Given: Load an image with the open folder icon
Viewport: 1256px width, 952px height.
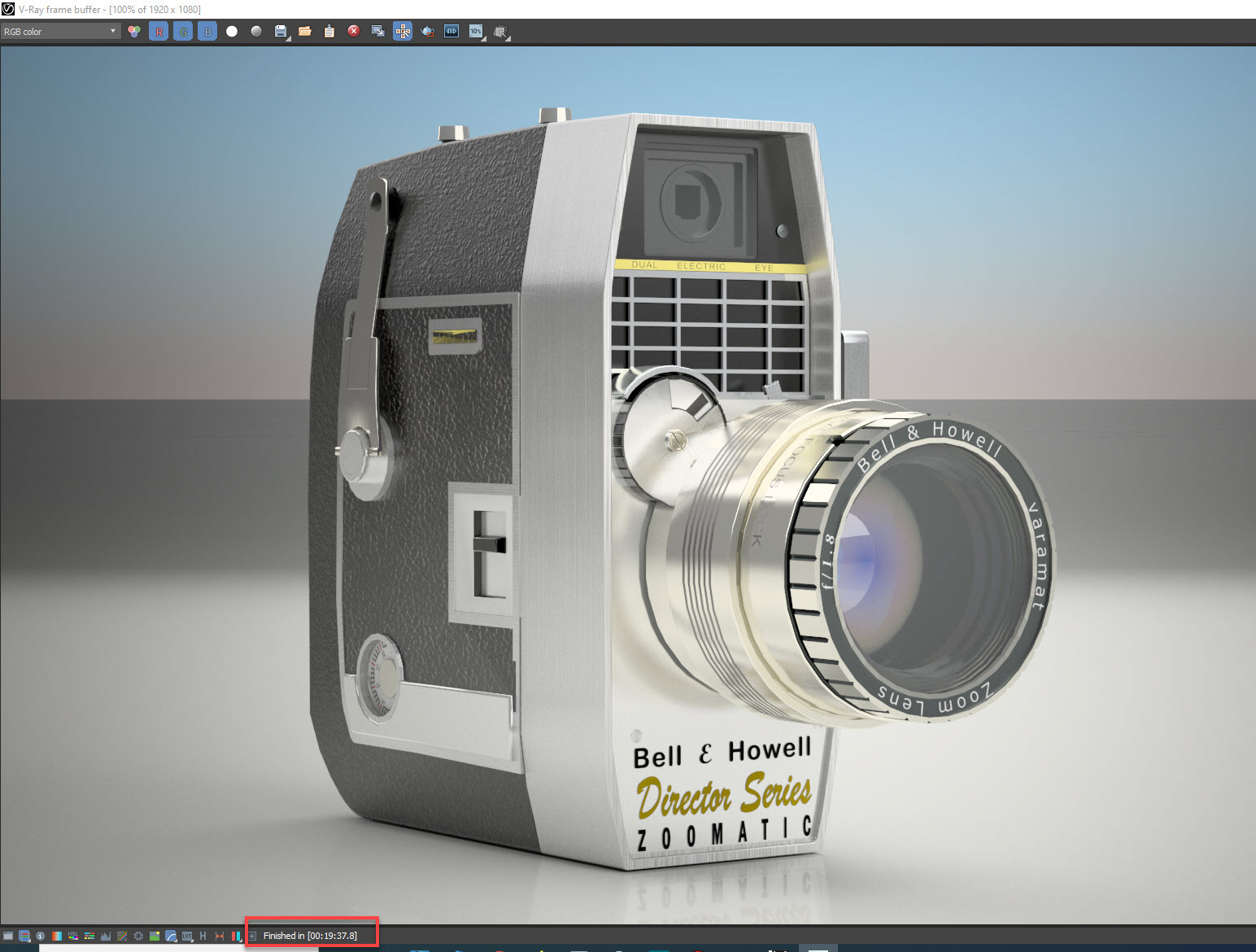Looking at the screenshot, I should click(x=305, y=31).
